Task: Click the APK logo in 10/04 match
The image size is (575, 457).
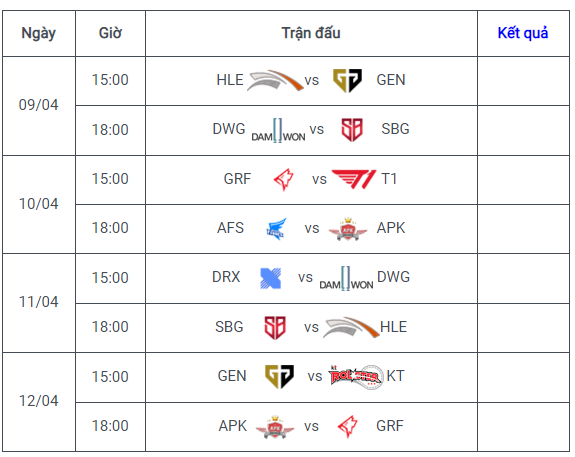Action: tap(348, 229)
